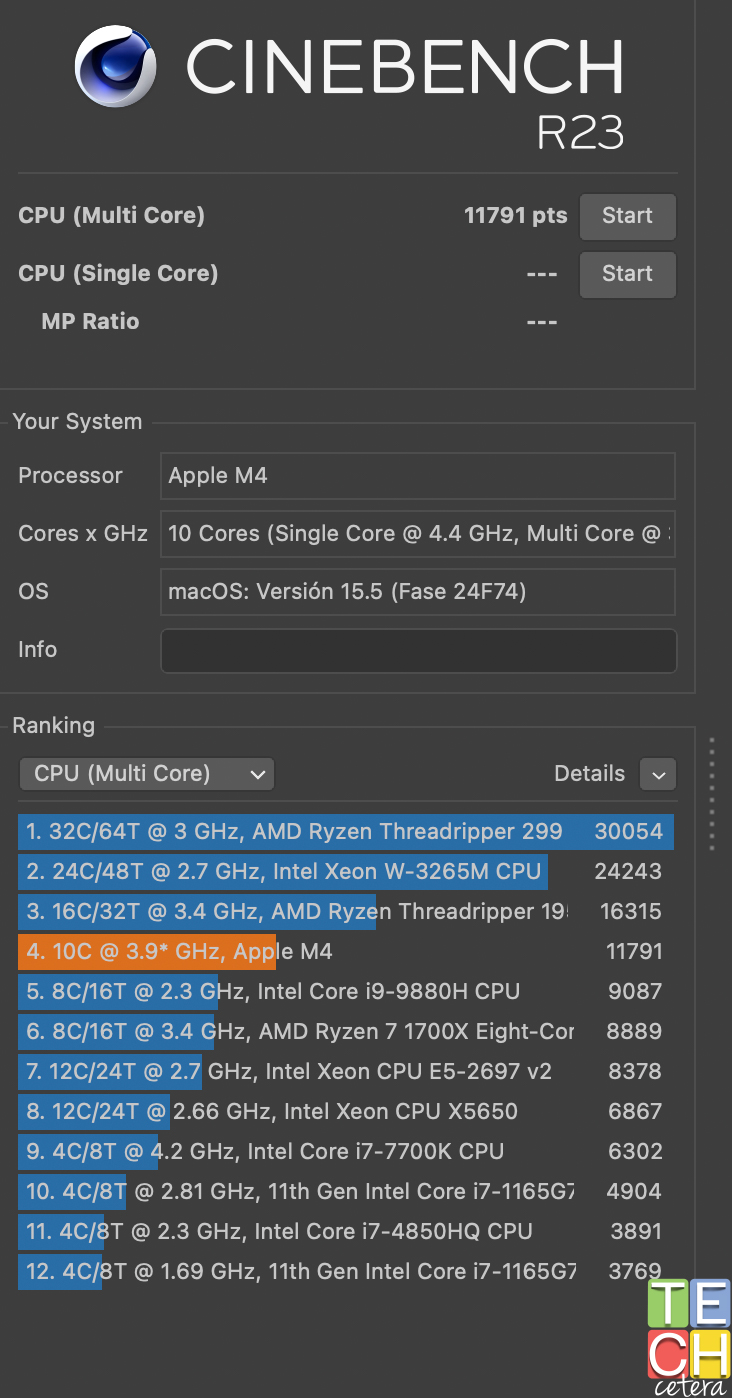Click the Cinebench sphere logo icon
The width and height of the screenshot is (732, 1398).
[116, 67]
